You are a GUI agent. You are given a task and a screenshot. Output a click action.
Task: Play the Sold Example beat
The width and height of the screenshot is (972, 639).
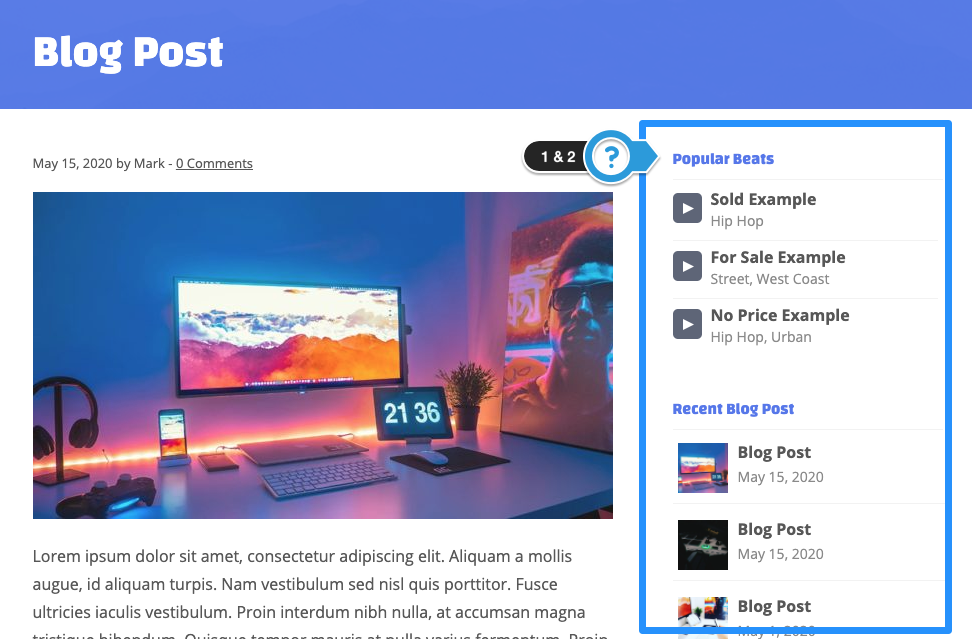click(687, 208)
